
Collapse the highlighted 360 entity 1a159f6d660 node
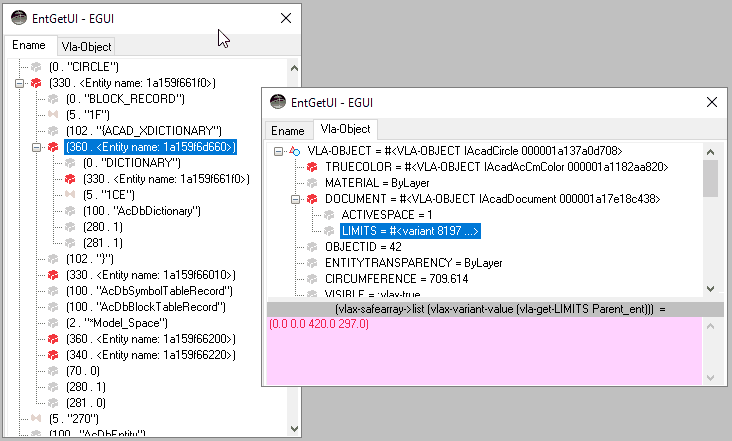pos(36,147)
